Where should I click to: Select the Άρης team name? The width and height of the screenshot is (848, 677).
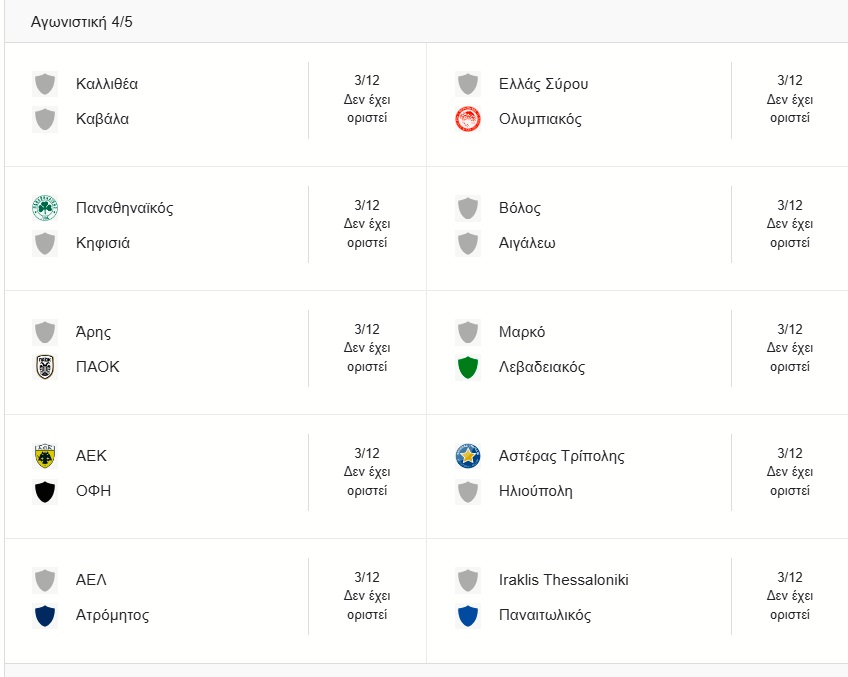[93, 332]
